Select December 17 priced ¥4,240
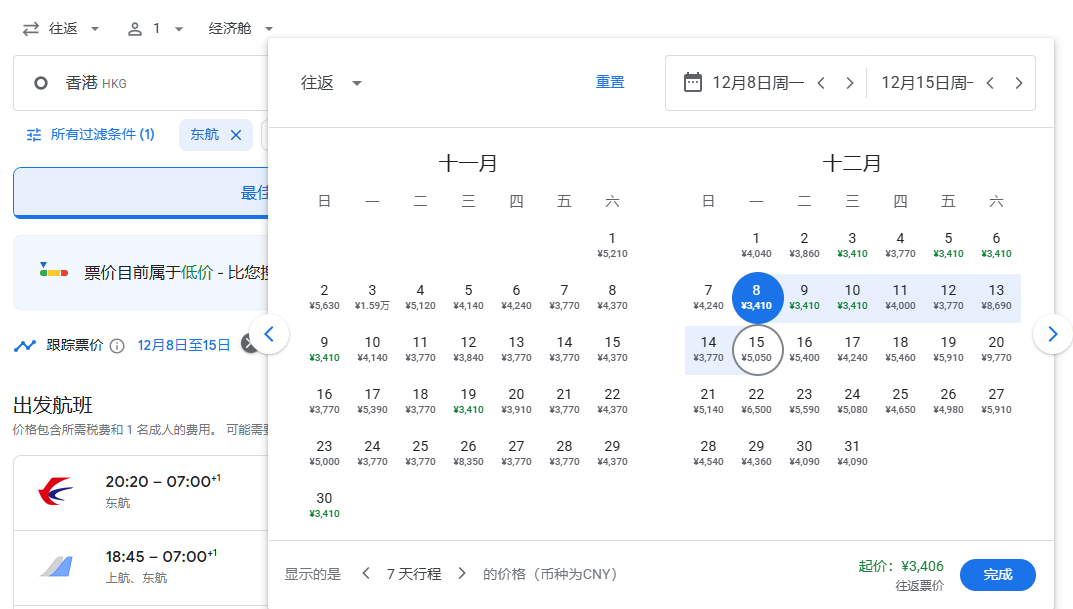Image resolution: width=1073 pixels, height=609 pixels. click(852, 349)
